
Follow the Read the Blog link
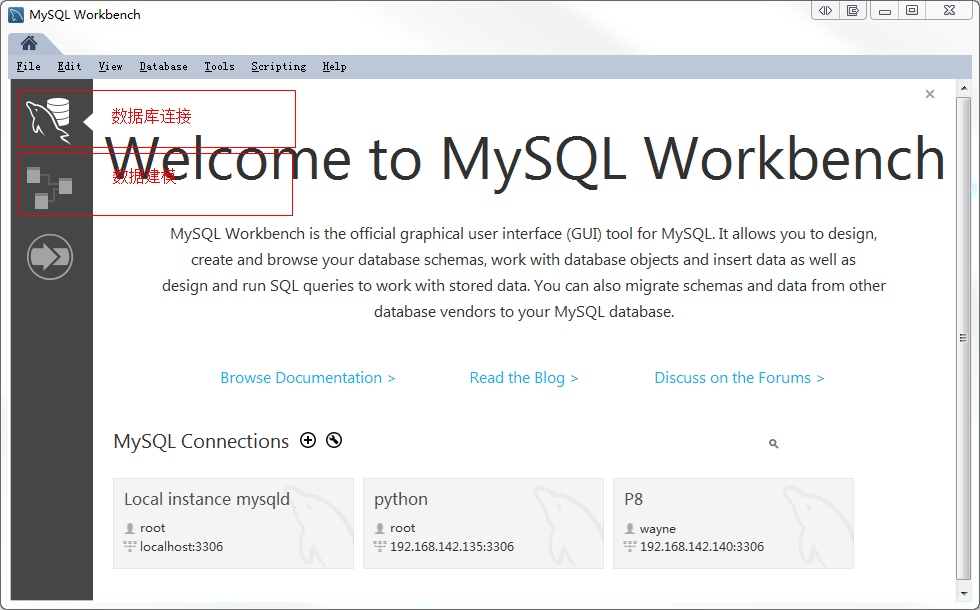(x=524, y=378)
